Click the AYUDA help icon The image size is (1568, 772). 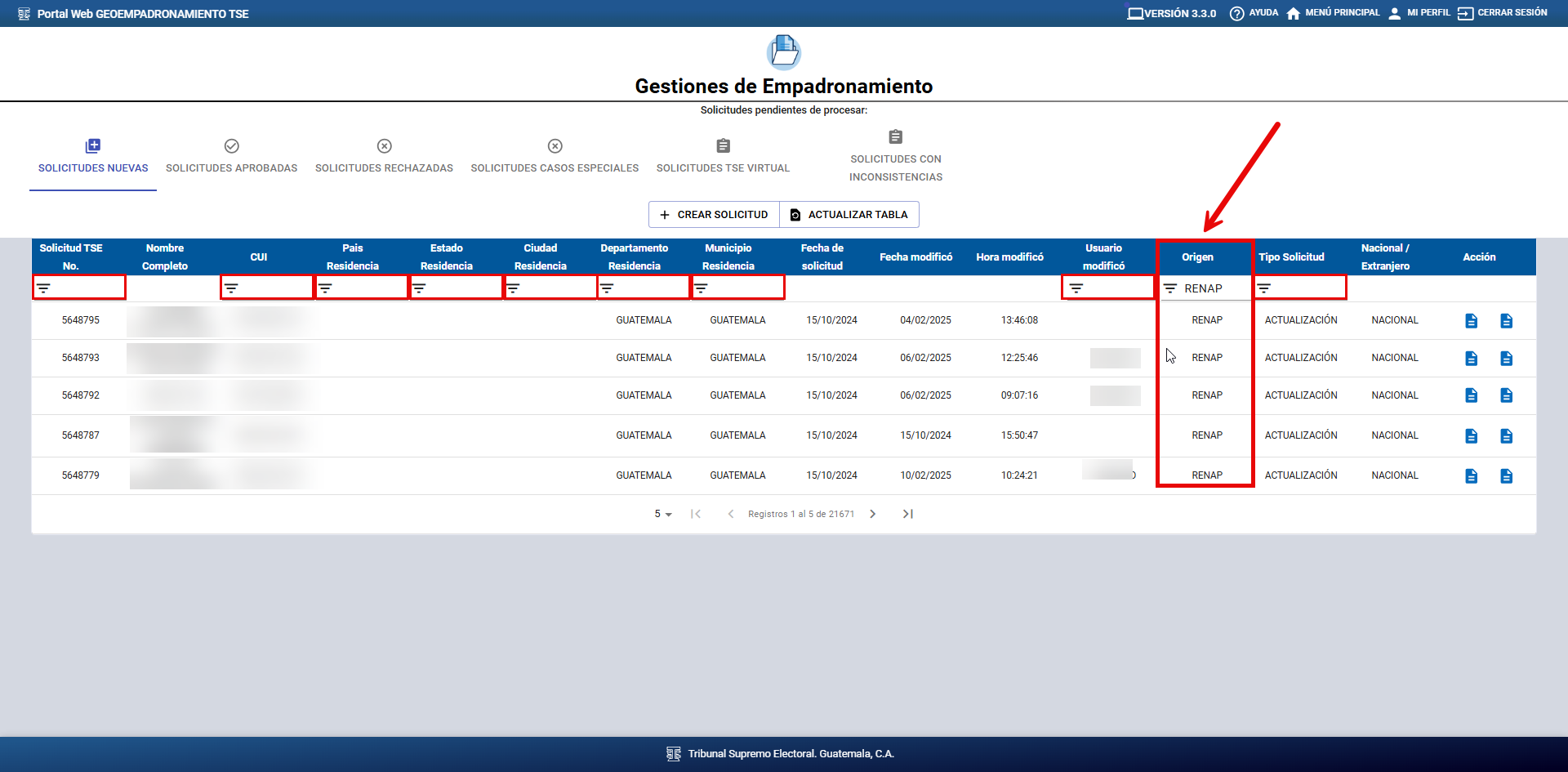click(x=1236, y=14)
